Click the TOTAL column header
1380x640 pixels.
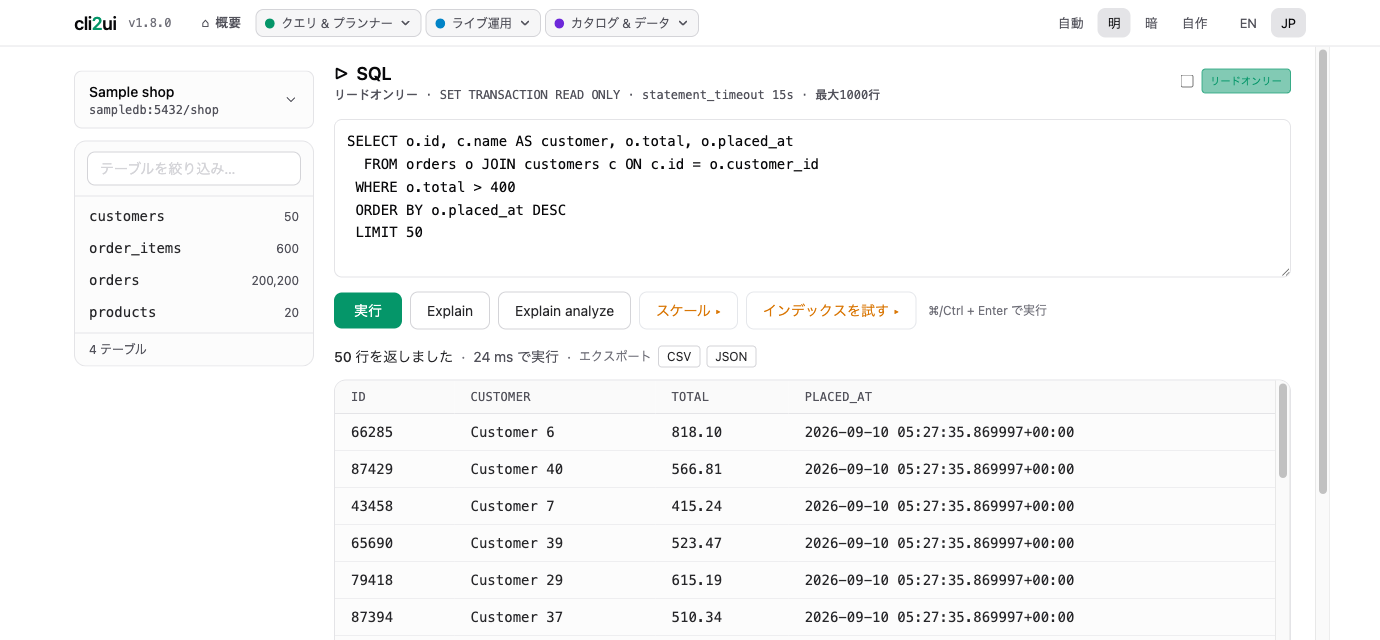click(690, 397)
